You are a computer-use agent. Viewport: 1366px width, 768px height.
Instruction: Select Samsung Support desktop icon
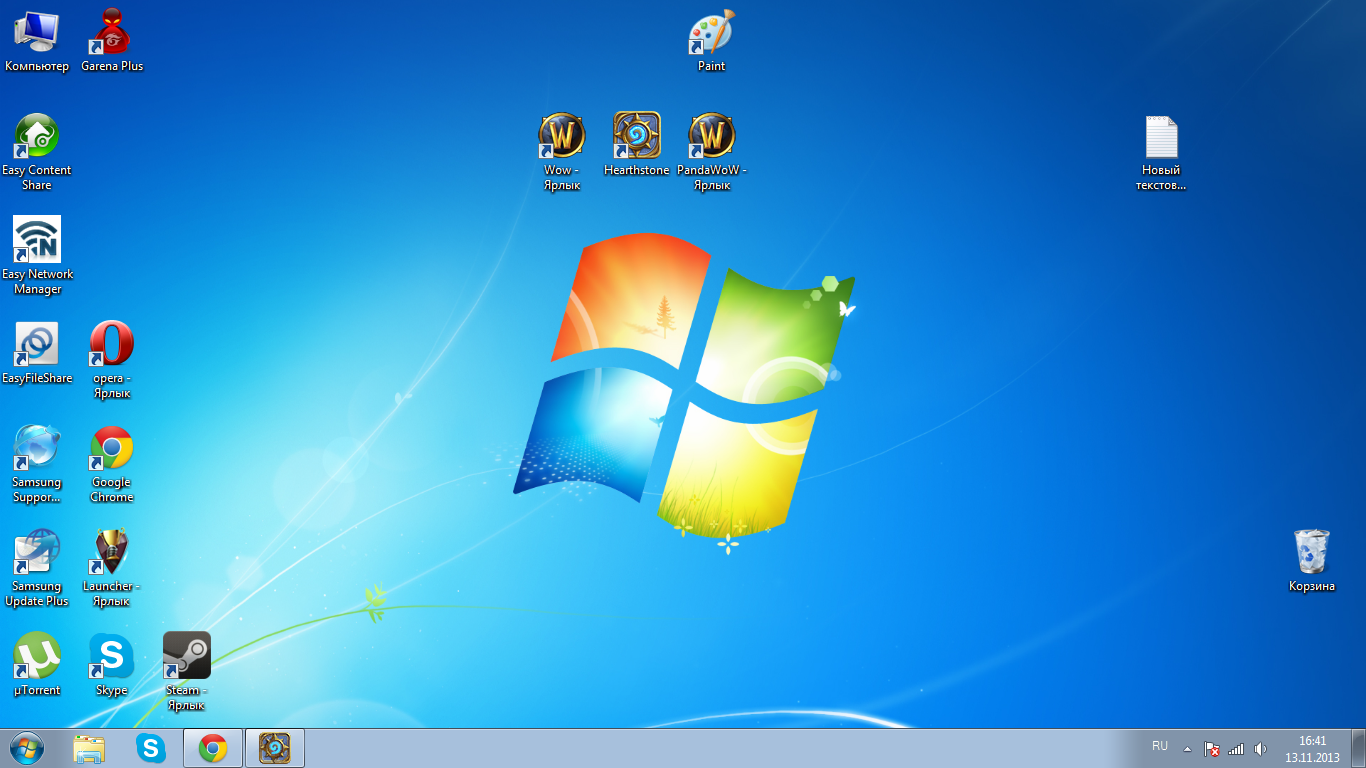pyautogui.click(x=37, y=464)
